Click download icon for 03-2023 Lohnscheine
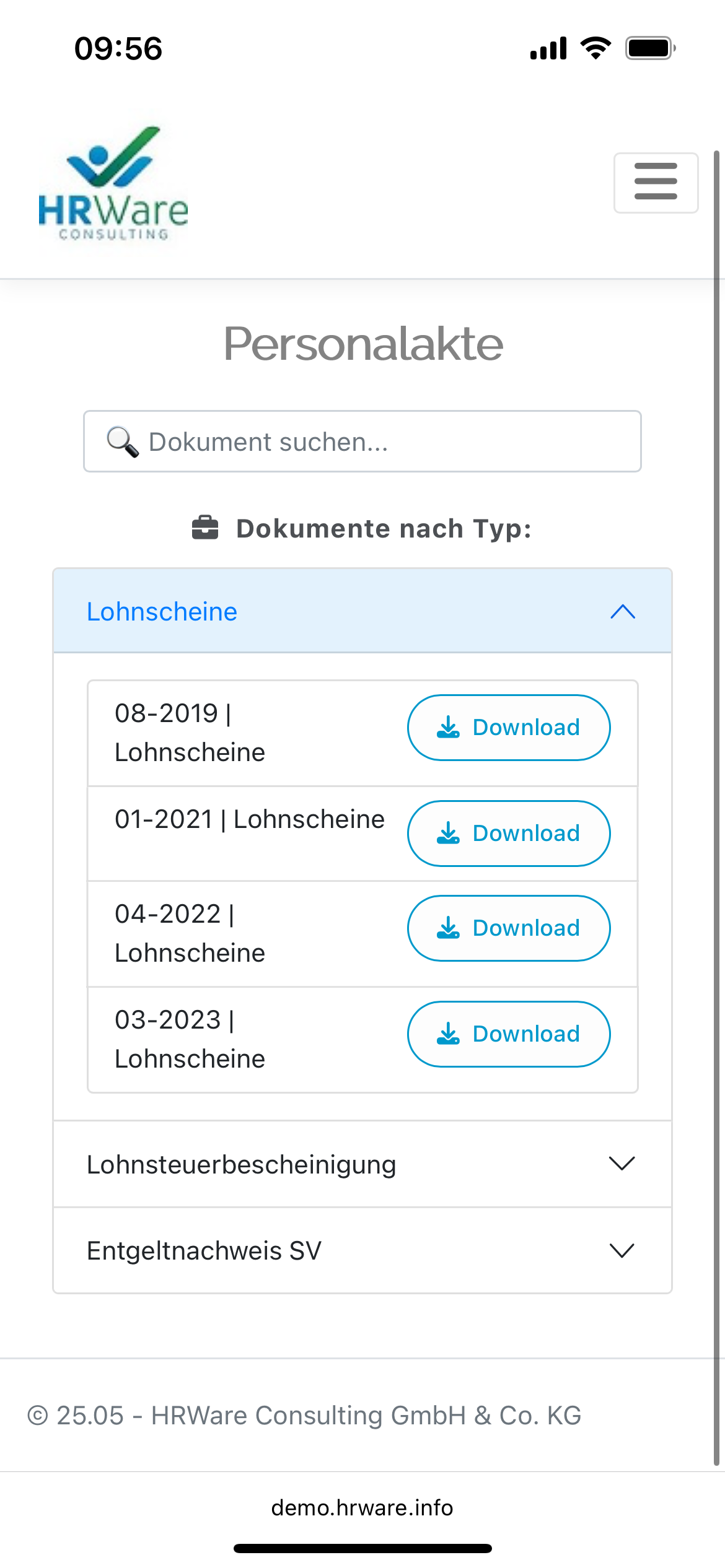The height and width of the screenshot is (1568, 725). pos(448,1034)
